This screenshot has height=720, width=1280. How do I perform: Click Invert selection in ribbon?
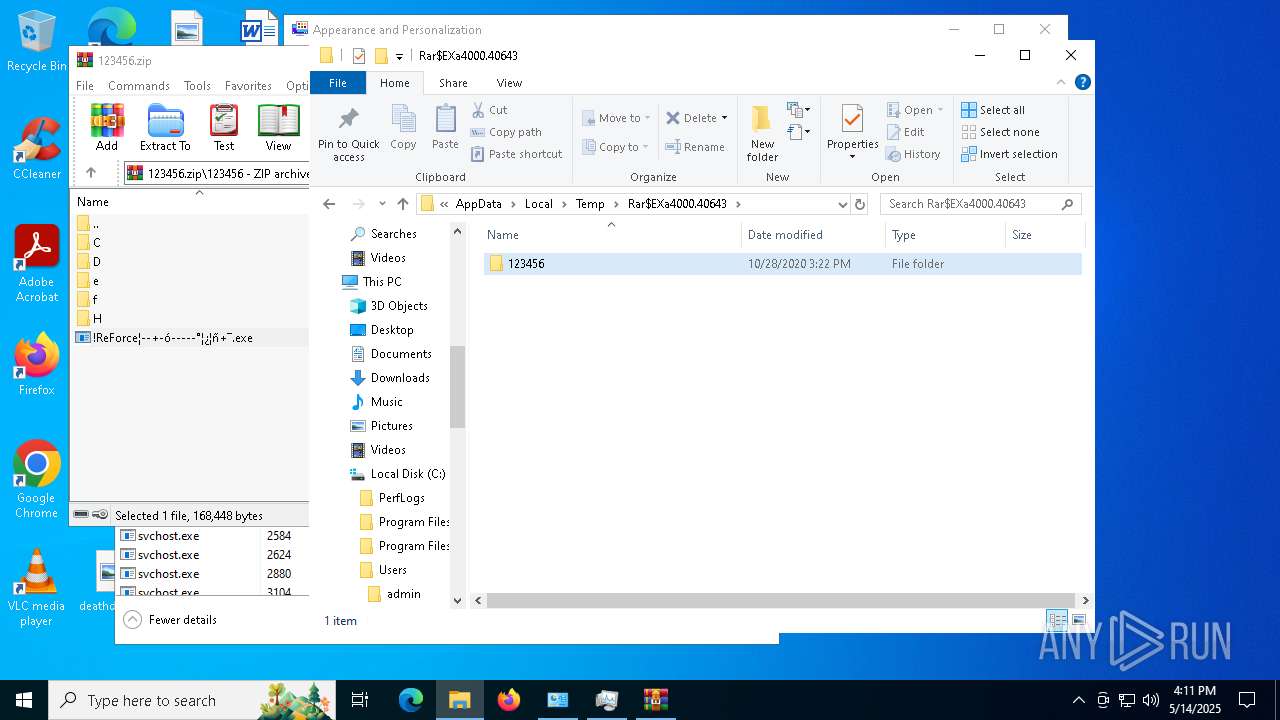point(1010,154)
